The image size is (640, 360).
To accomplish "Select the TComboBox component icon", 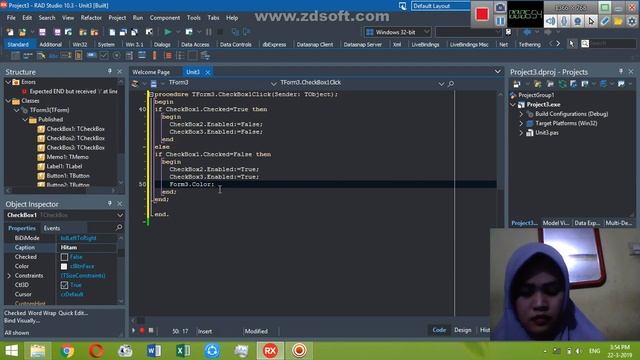I will (142, 56).
